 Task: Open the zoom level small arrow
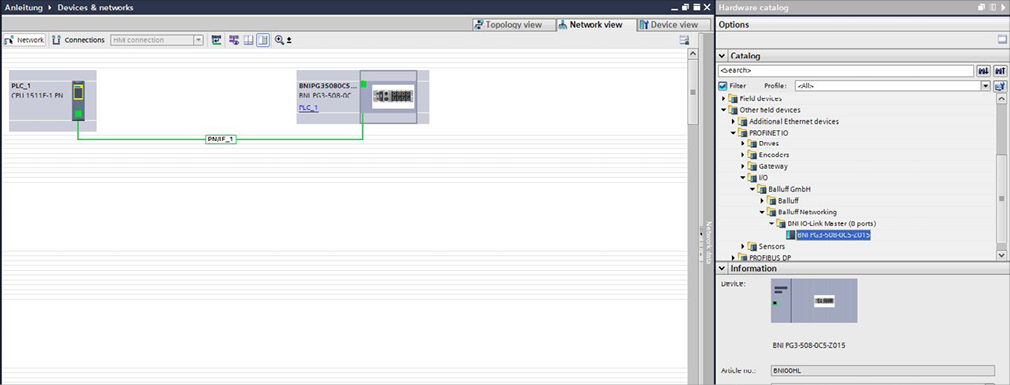(289, 41)
